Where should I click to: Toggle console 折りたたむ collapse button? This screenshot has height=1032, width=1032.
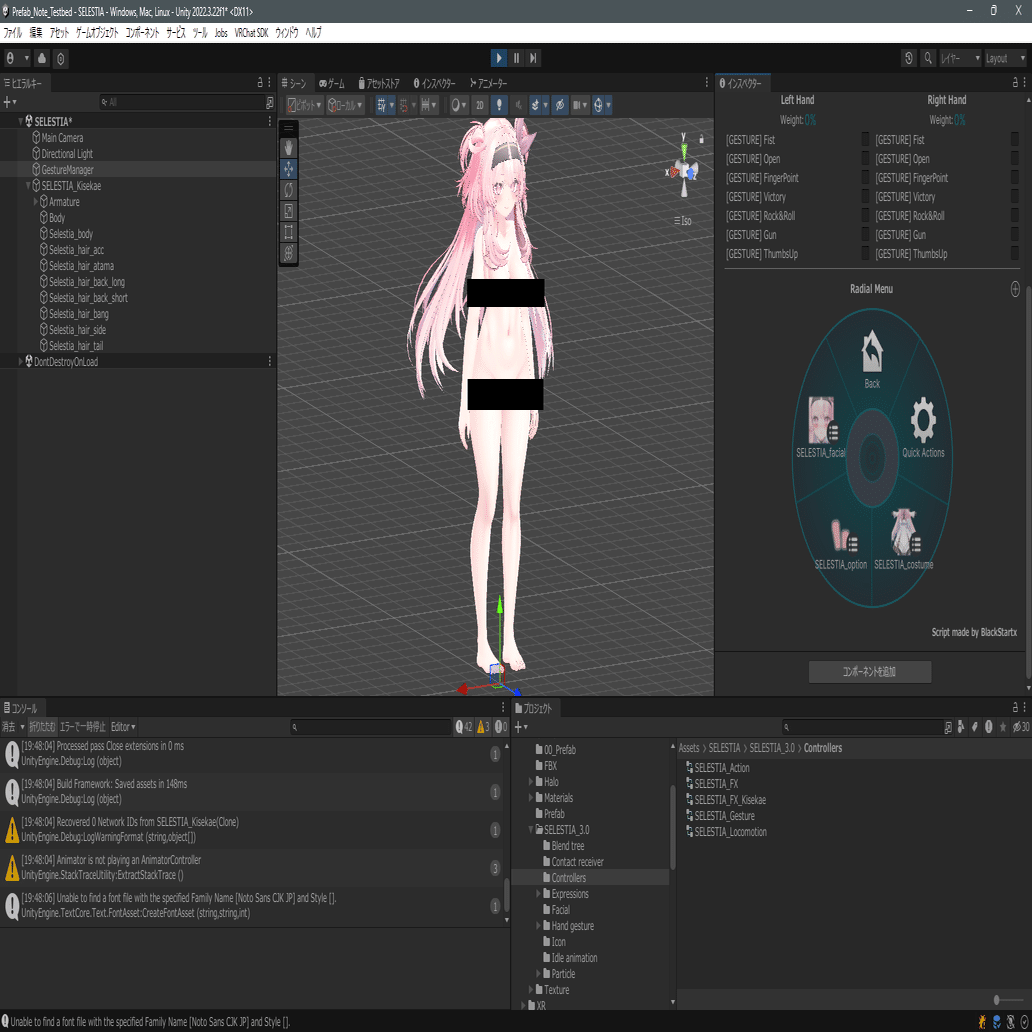pos(42,727)
